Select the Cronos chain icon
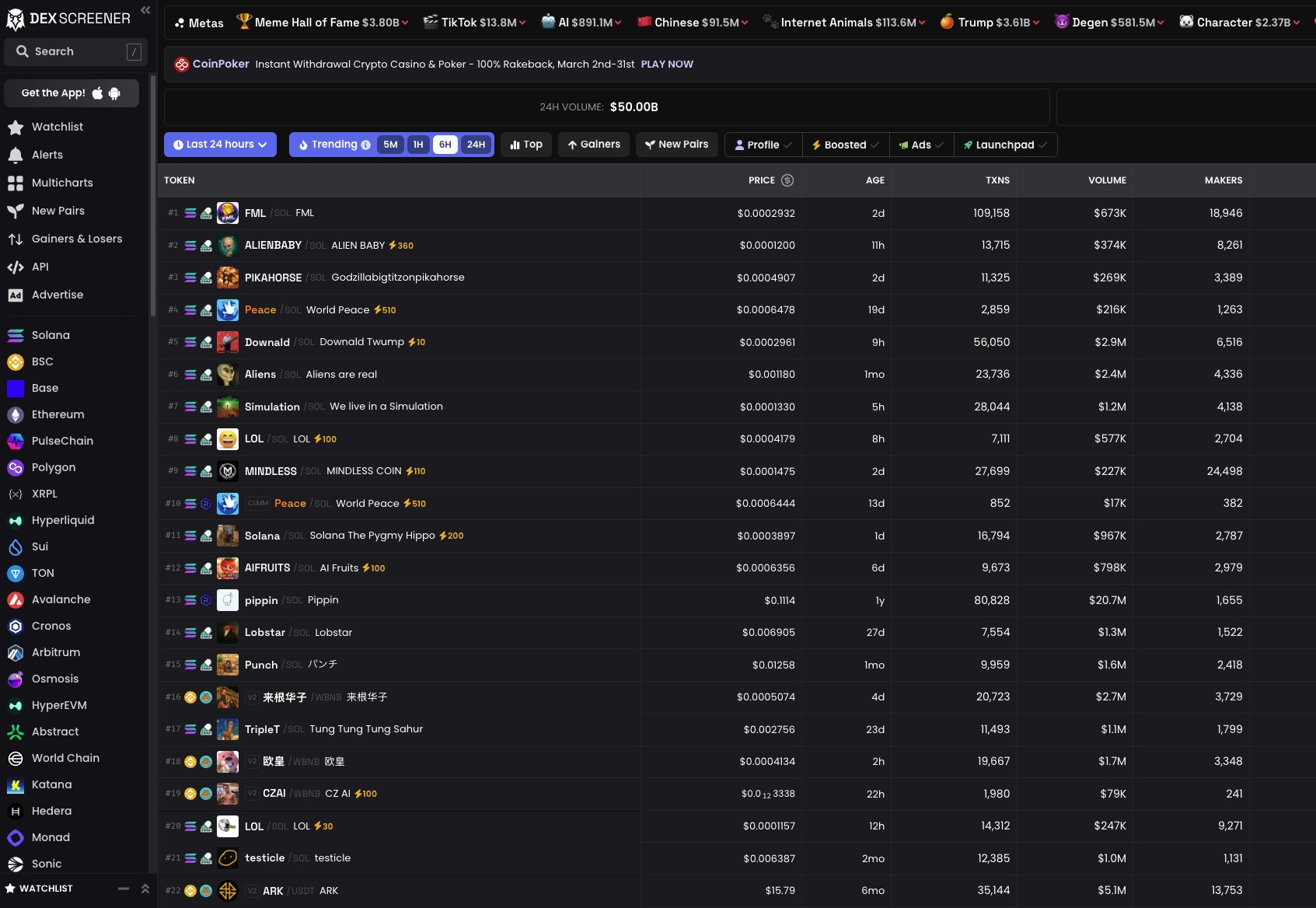Viewport: 1316px width, 908px height. 16,626
